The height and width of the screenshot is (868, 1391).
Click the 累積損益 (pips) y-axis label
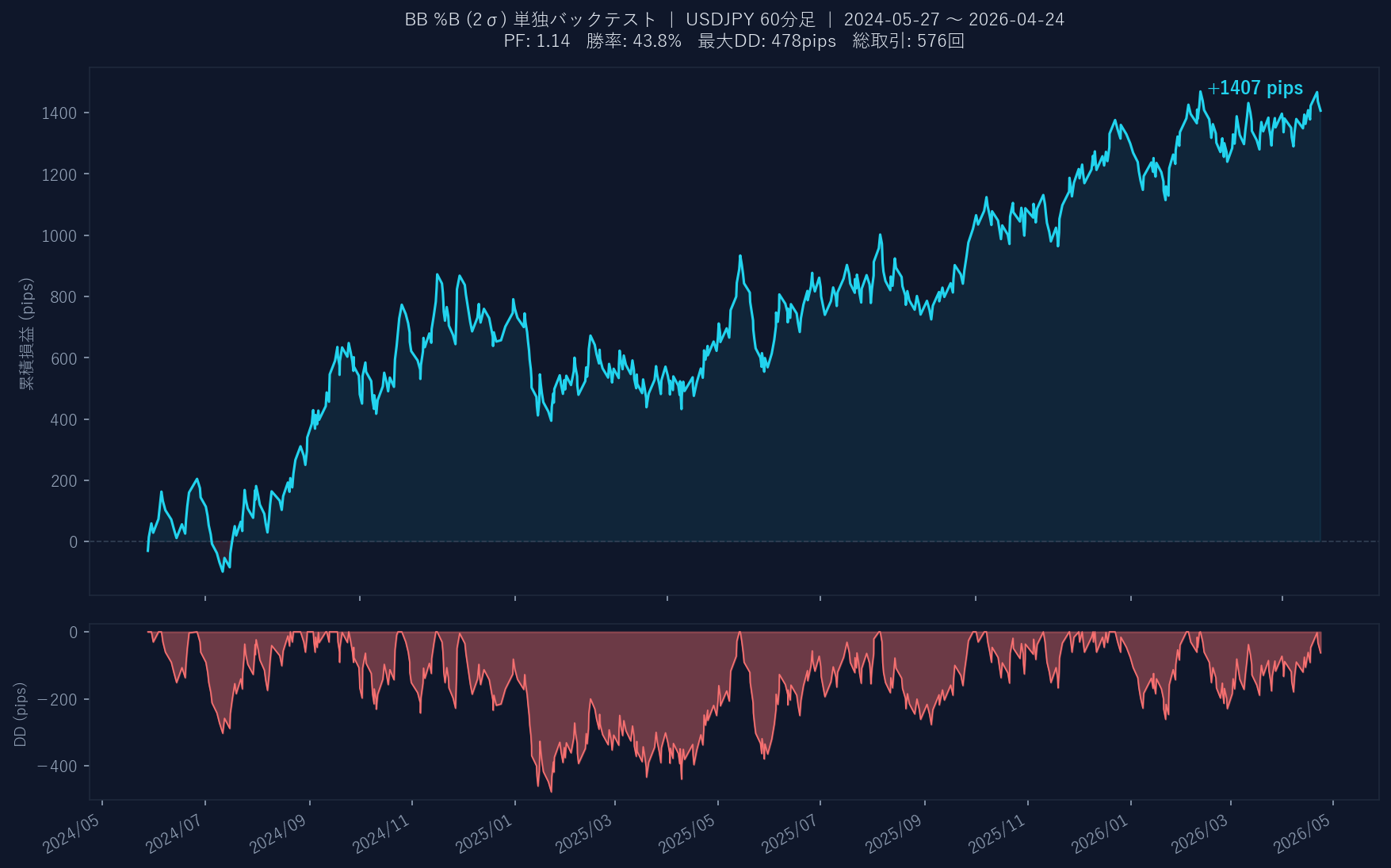[x=27, y=333]
